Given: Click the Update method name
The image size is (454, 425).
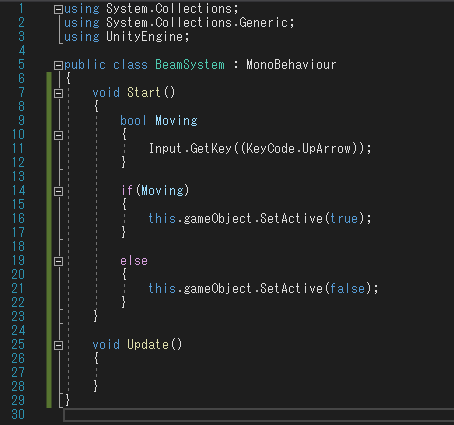Looking at the screenshot, I should tap(148, 344).
